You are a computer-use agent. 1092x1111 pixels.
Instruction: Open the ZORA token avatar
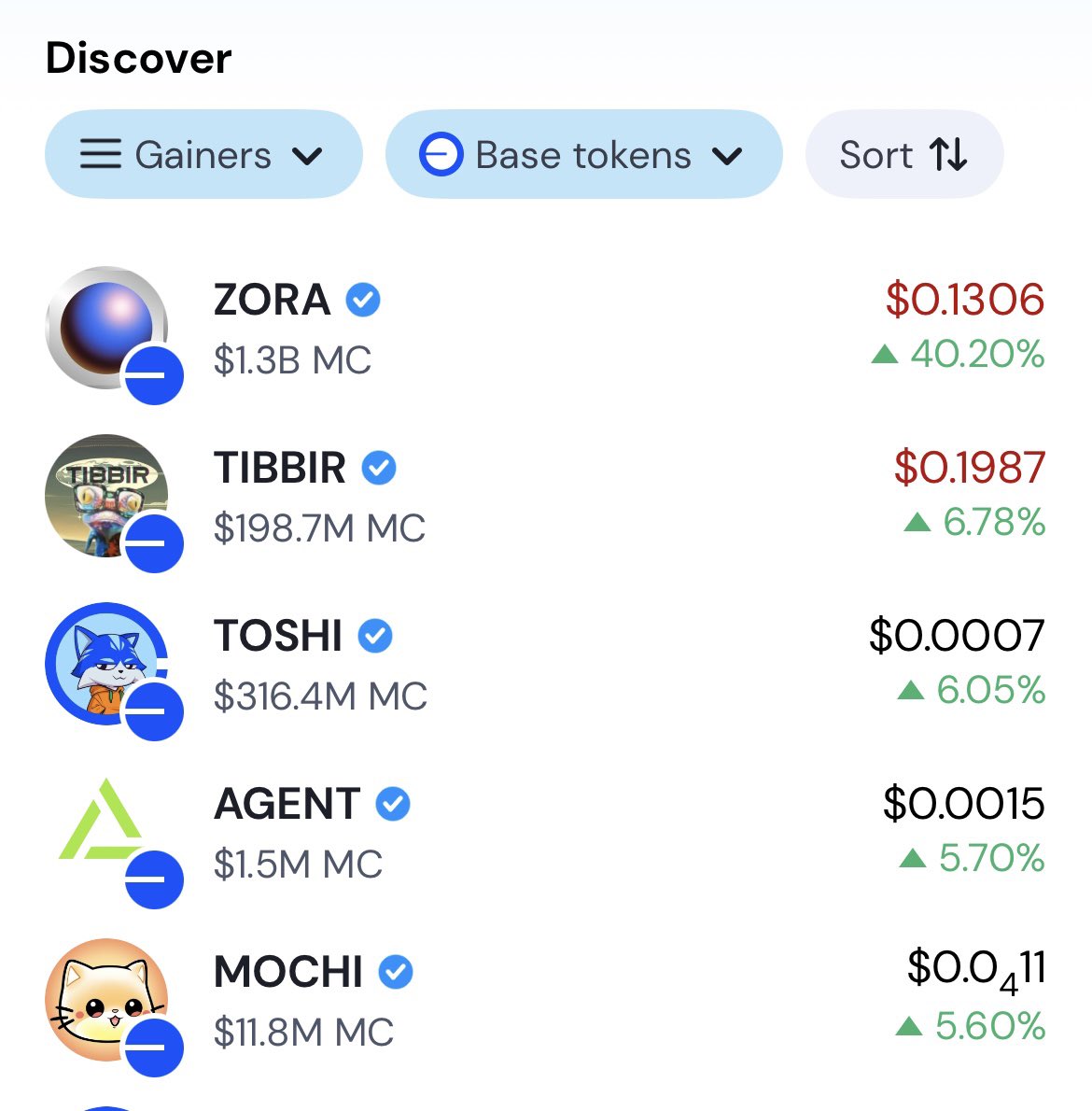point(107,328)
